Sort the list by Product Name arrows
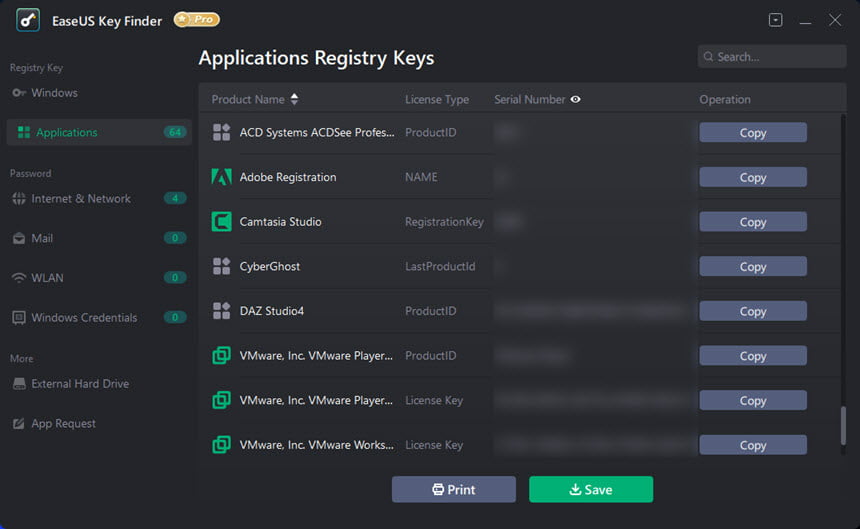The height and width of the screenshot is (529, 860). [295, 99]
